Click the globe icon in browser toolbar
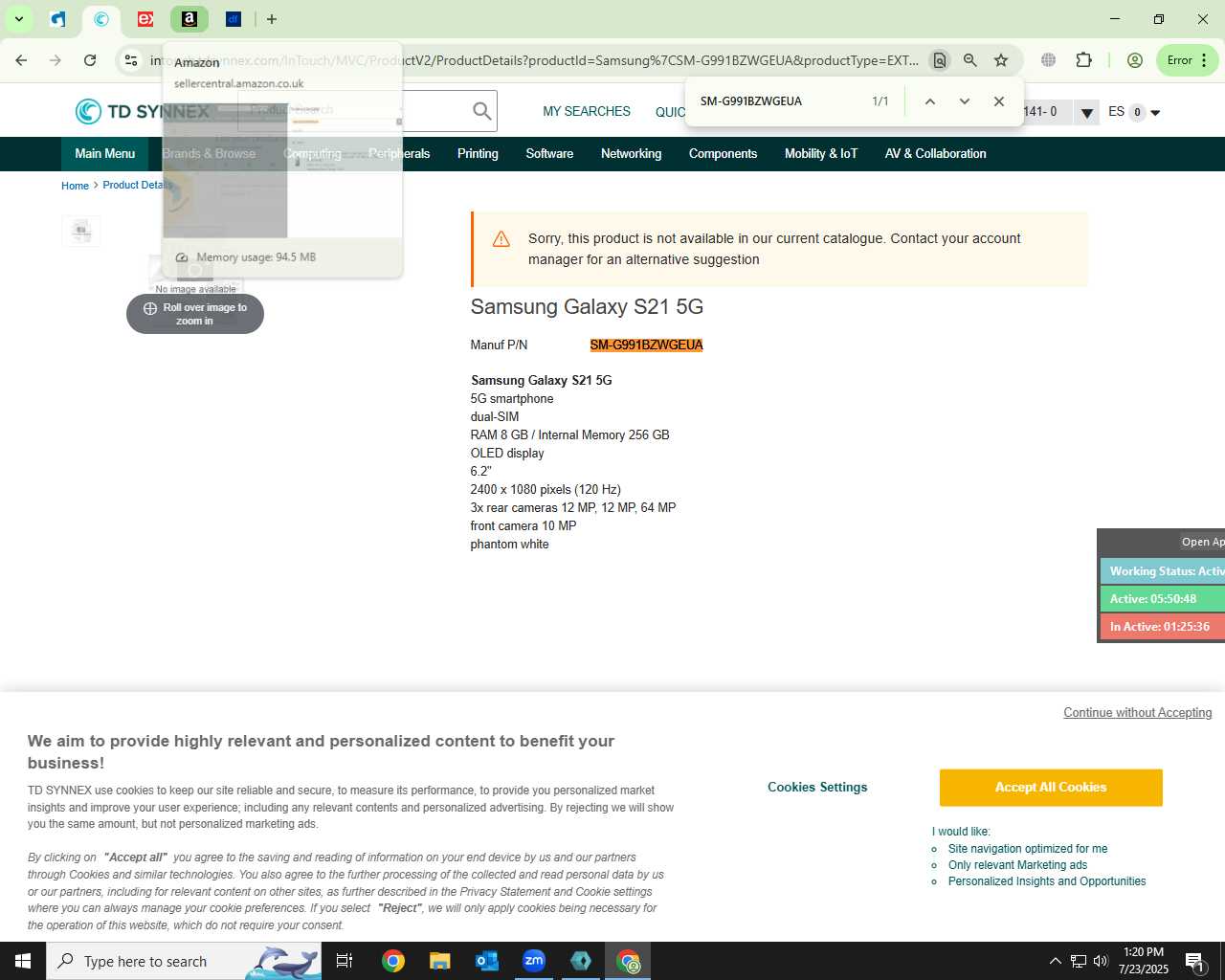 1049,60
